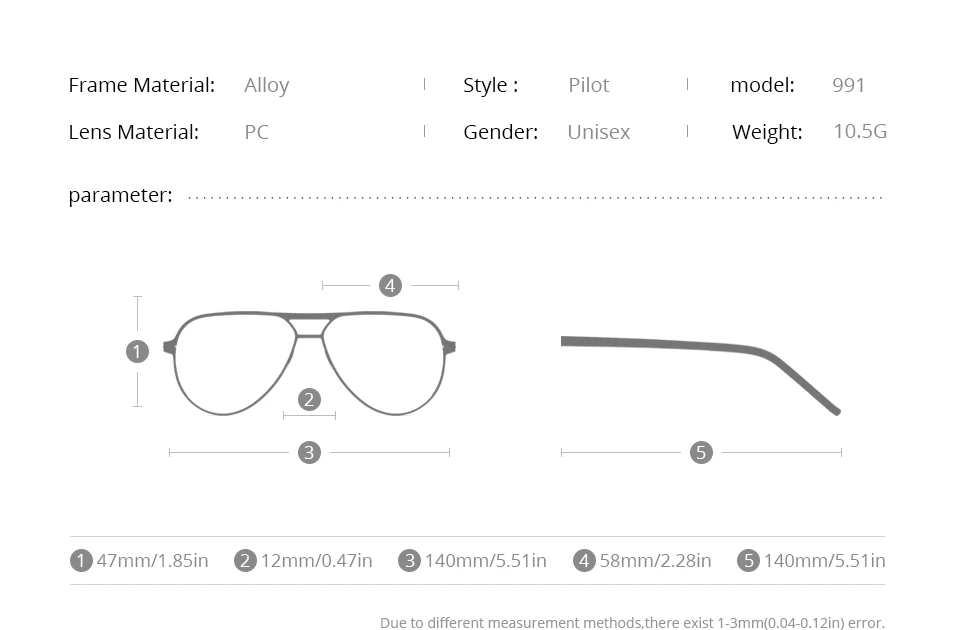
Task: Click the circled 1 beside 47mm/1.85in
Action: [81, 561]
